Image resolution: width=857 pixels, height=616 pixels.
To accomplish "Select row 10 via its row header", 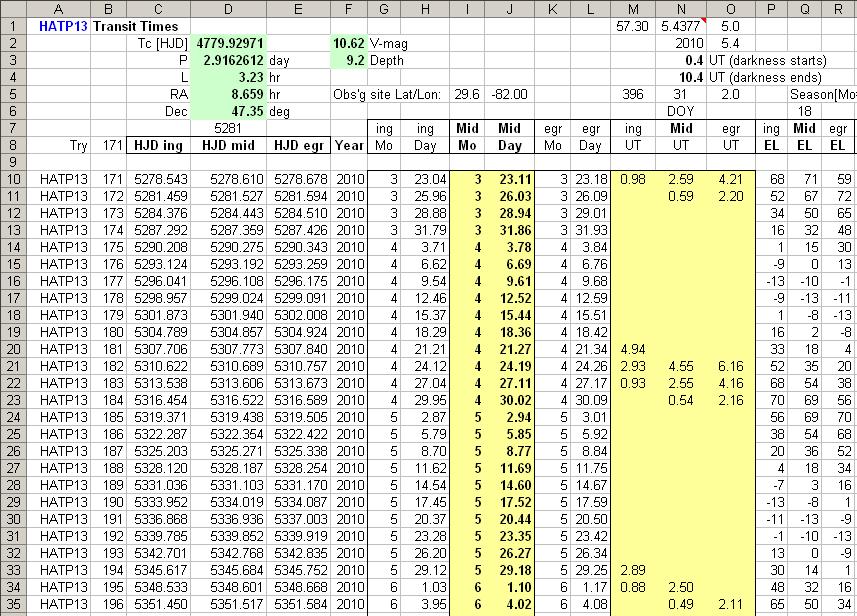I will coord(13,179).
